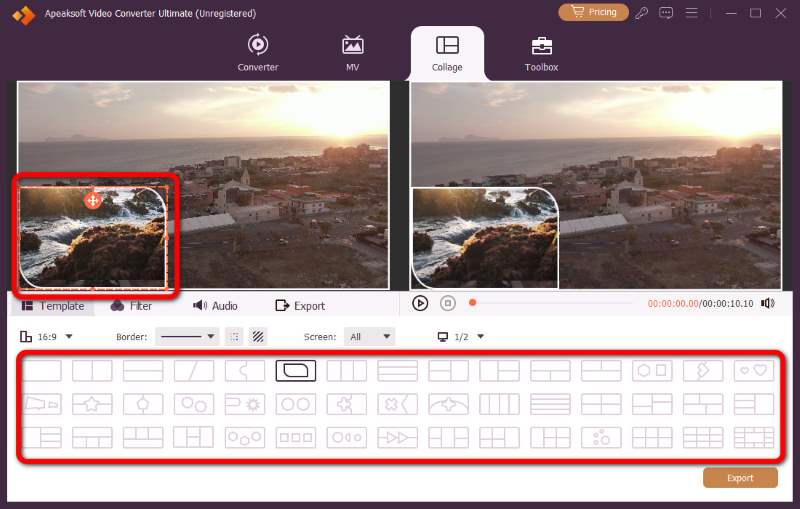Open the feedback chat icon
This screenshot has height=509, width=800.
pos(666,13)
